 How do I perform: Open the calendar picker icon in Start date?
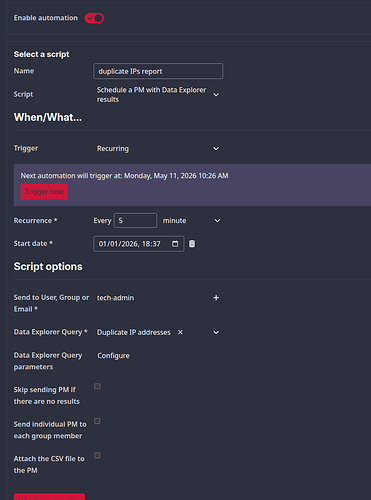175,244
